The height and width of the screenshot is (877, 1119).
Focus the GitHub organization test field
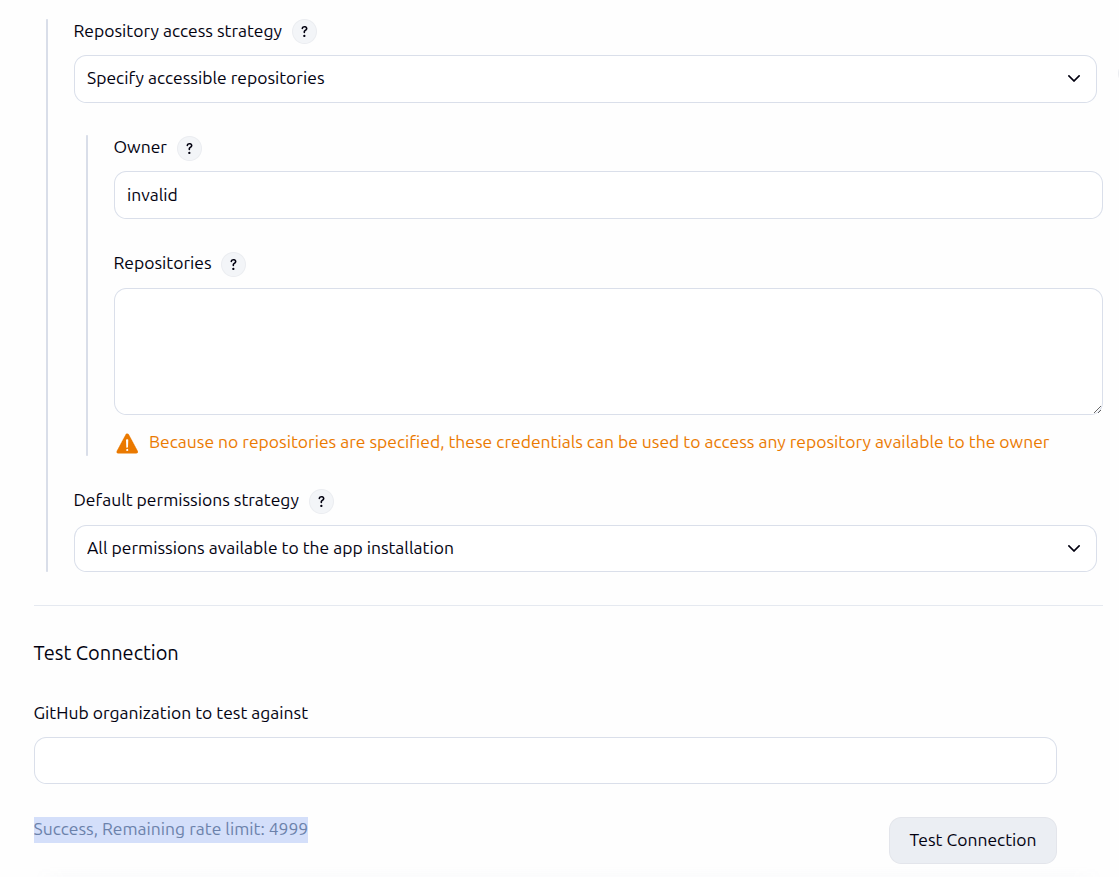[545, 761]
